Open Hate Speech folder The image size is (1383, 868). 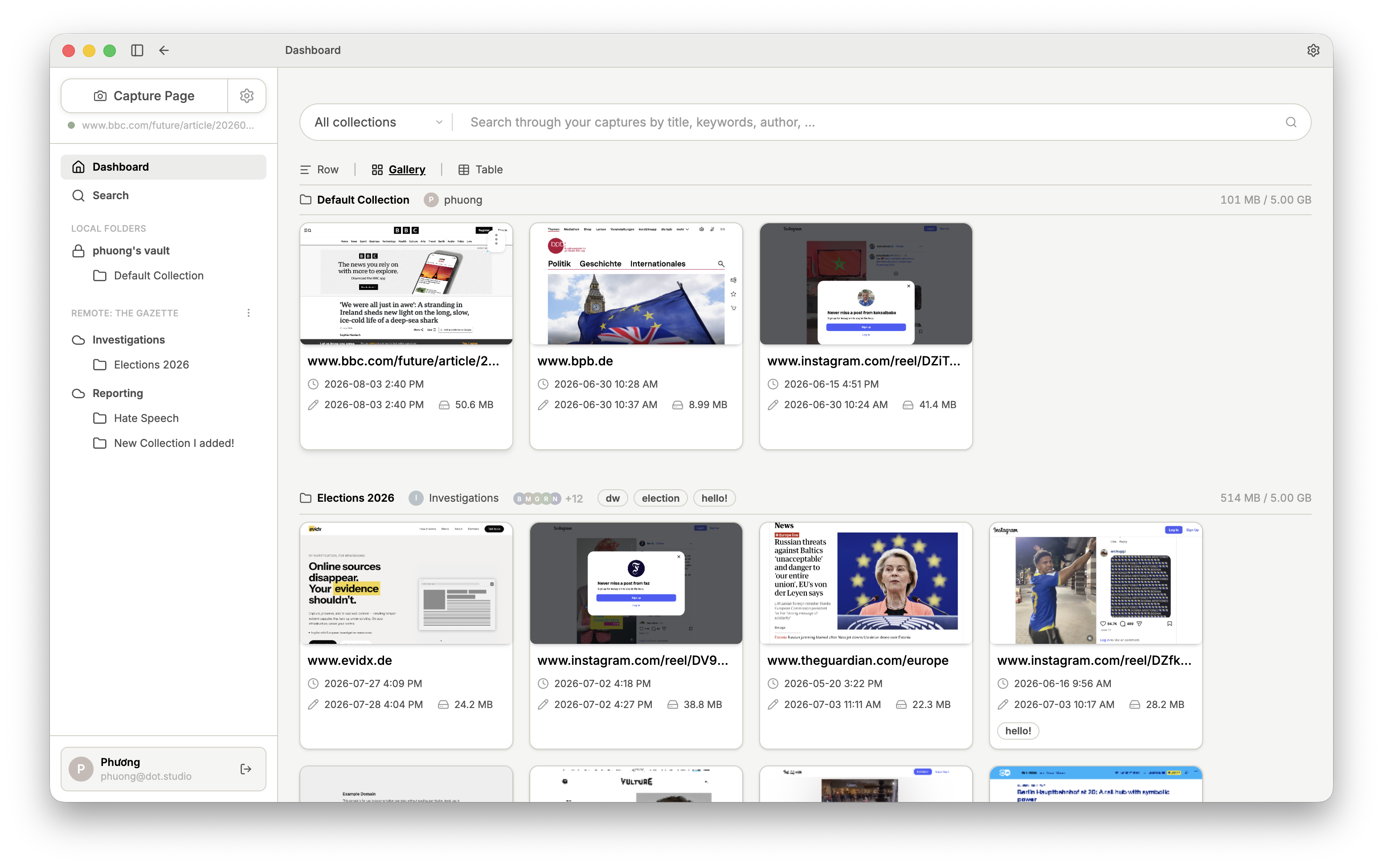click(x=164, y=418)
